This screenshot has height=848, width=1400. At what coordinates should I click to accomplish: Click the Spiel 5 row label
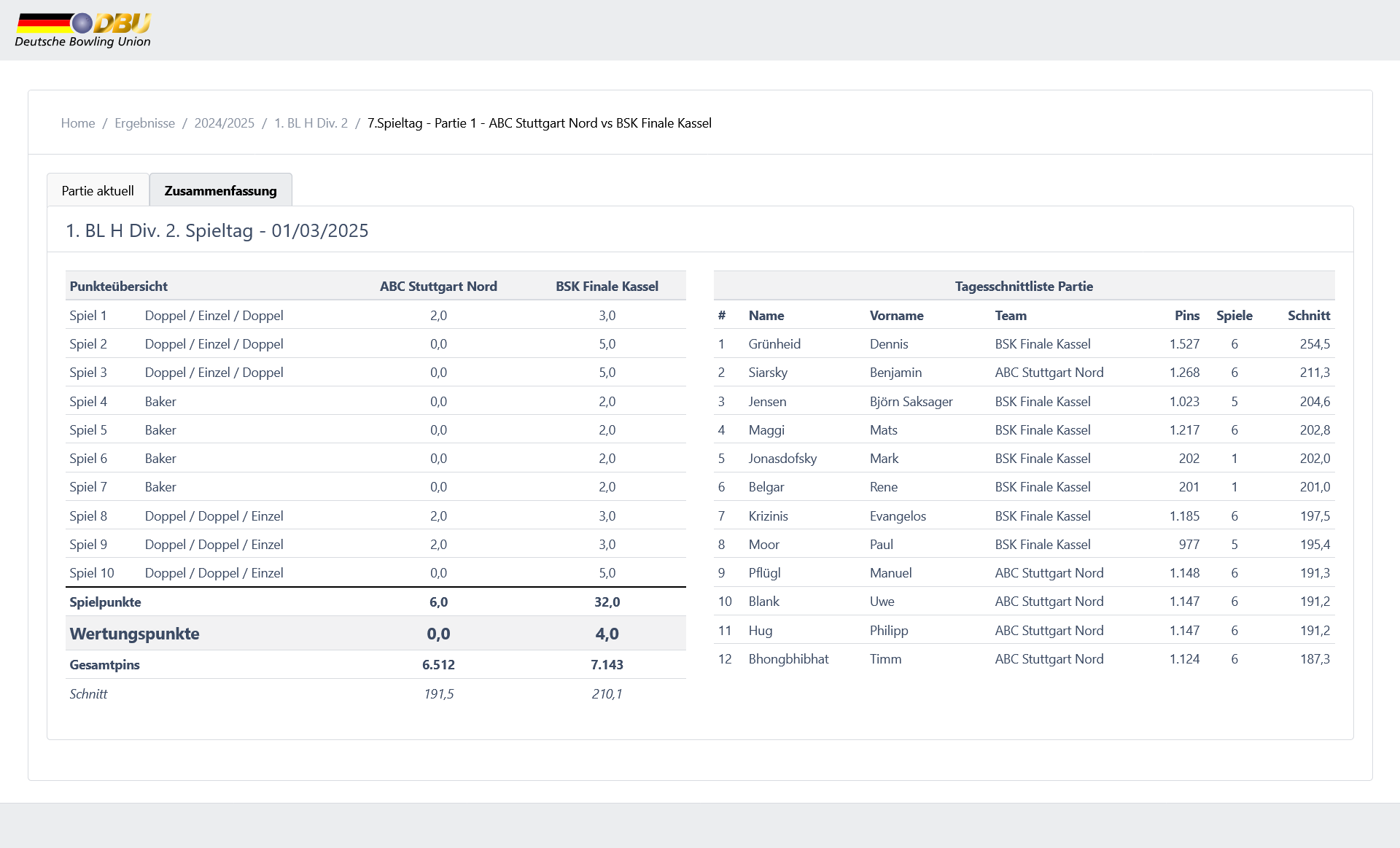(x=88, y=430)
